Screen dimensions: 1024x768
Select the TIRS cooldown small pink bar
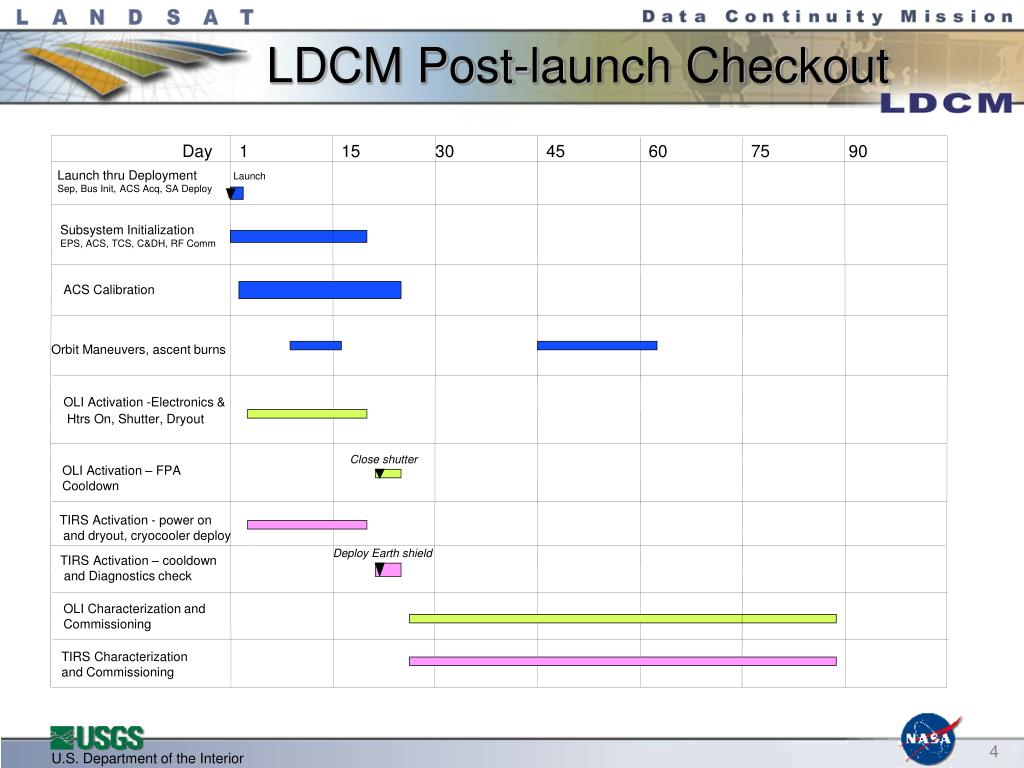tap(388, 569)
